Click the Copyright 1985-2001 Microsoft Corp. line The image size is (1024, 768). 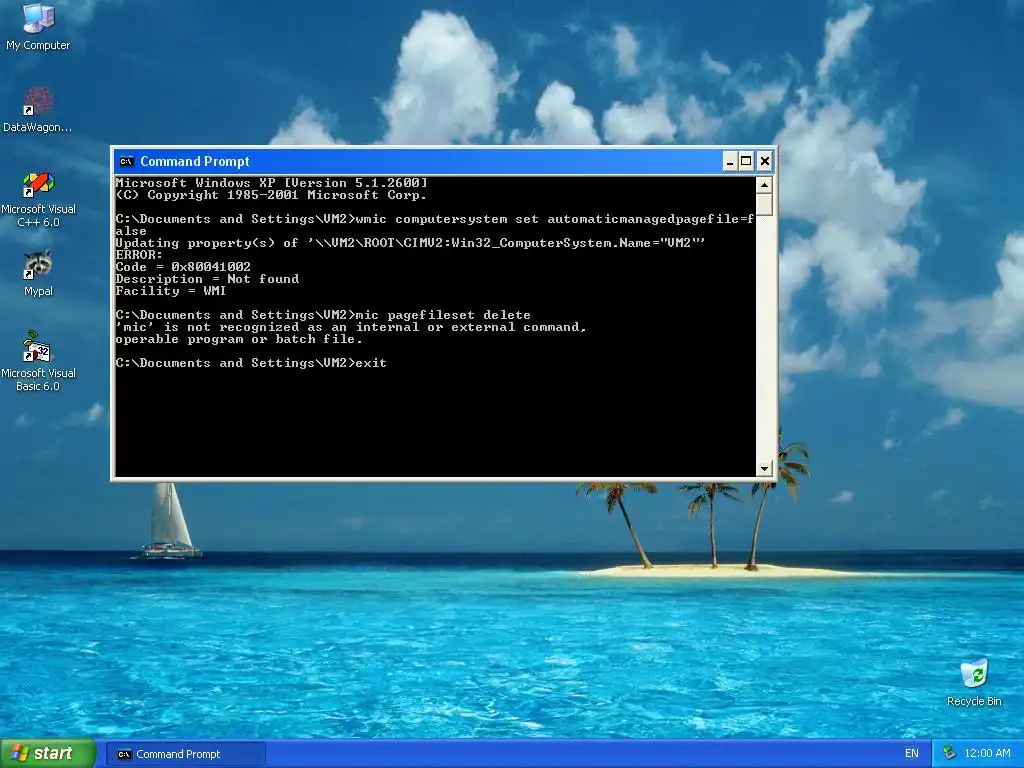tap(271, 195)
